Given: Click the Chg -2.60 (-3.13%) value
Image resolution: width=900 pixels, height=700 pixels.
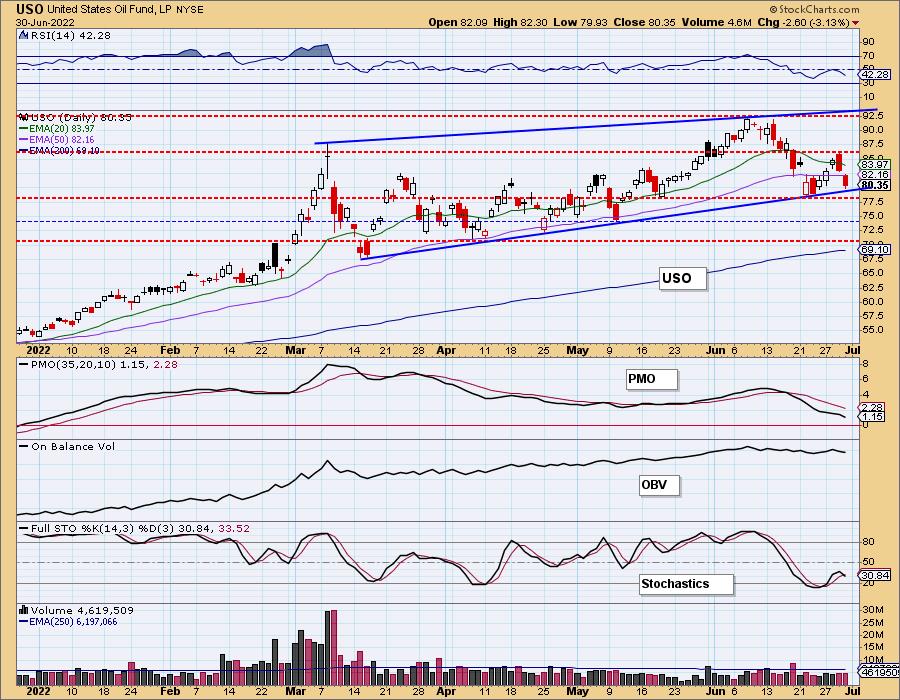Looking at the screenshot, I should (803, 22).
